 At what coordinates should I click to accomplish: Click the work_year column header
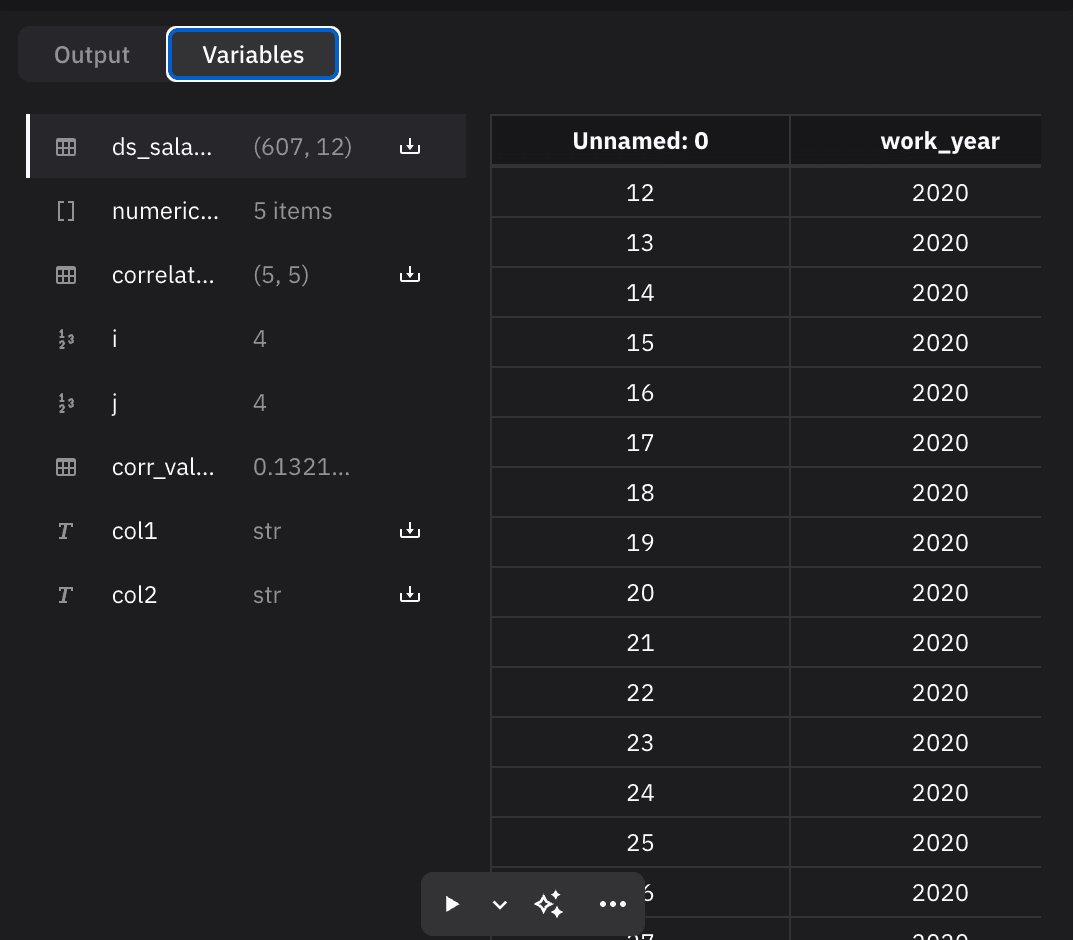point(939,141)
